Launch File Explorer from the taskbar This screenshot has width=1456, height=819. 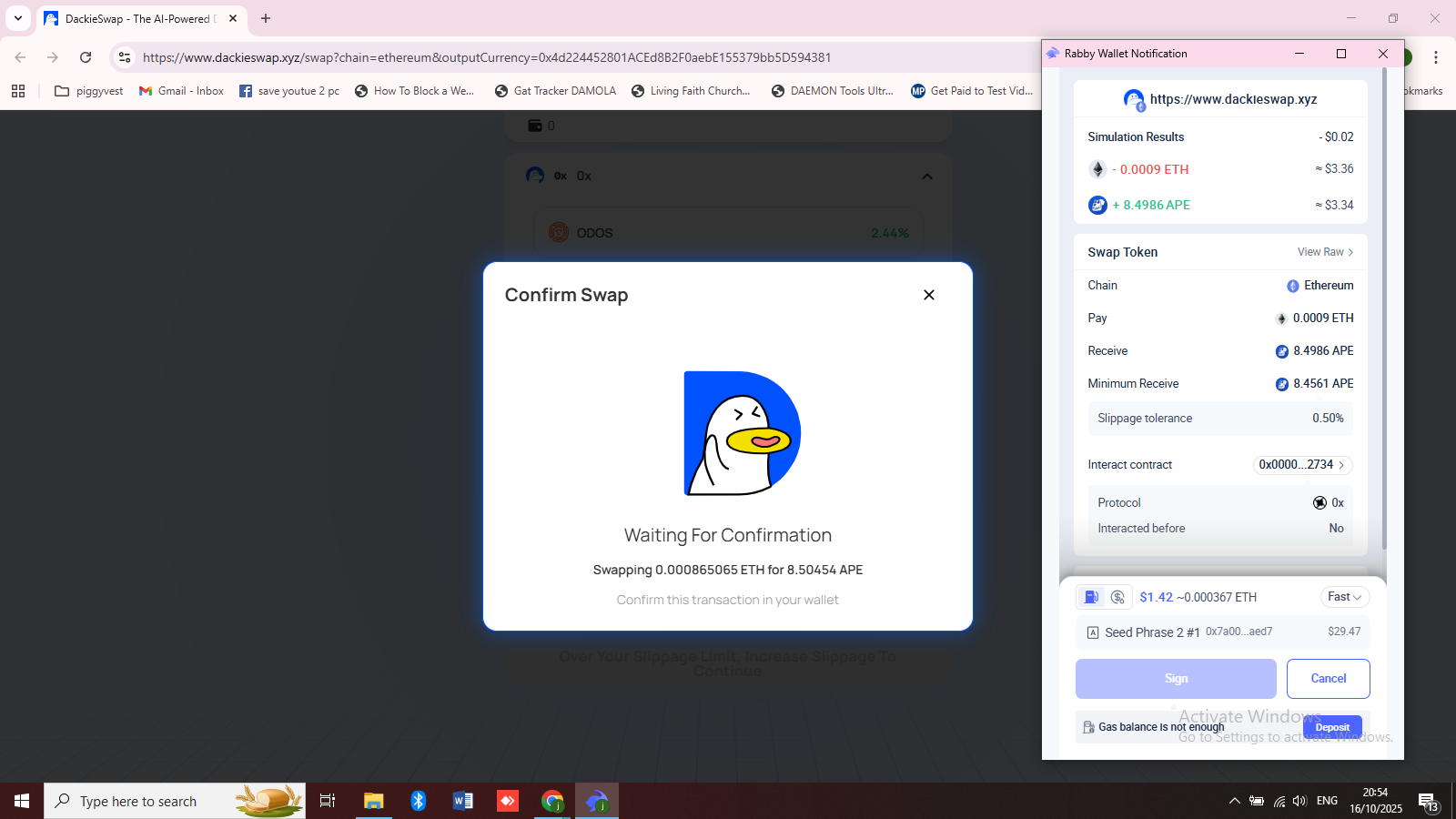[373, 801]
